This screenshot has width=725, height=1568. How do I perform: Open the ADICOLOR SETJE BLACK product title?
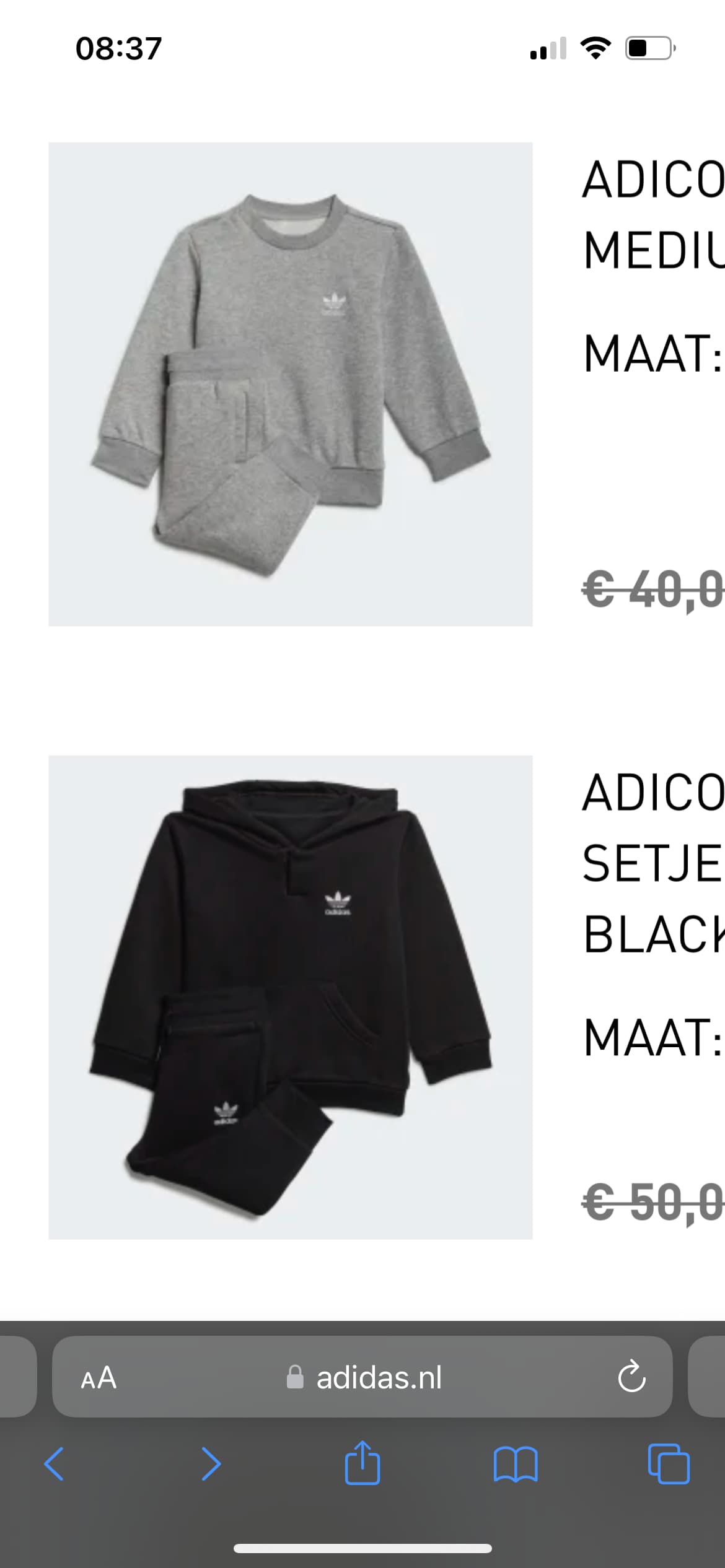653,863
